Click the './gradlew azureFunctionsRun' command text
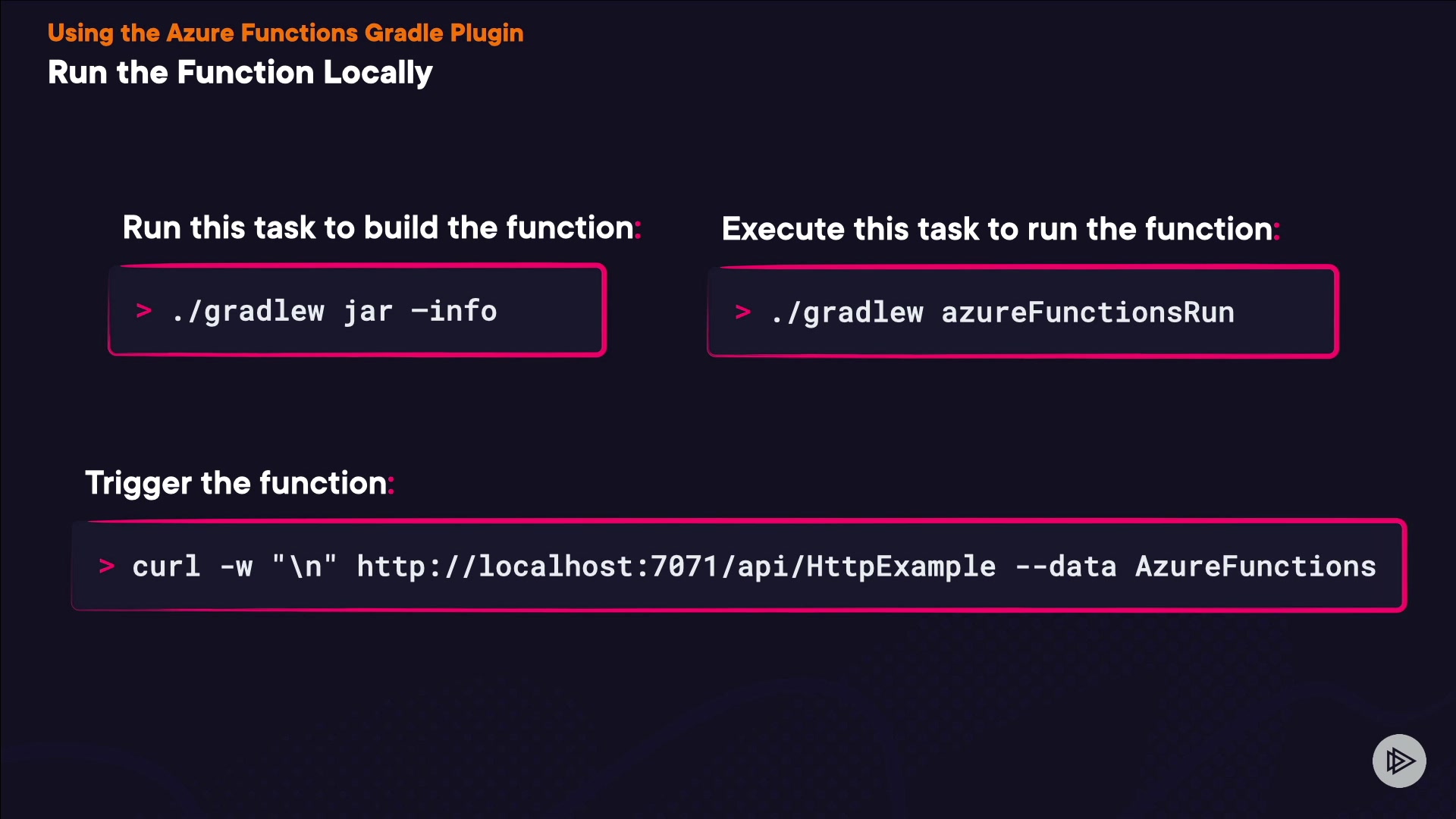Screen dimensions: 1456x819 [1003, 312]
